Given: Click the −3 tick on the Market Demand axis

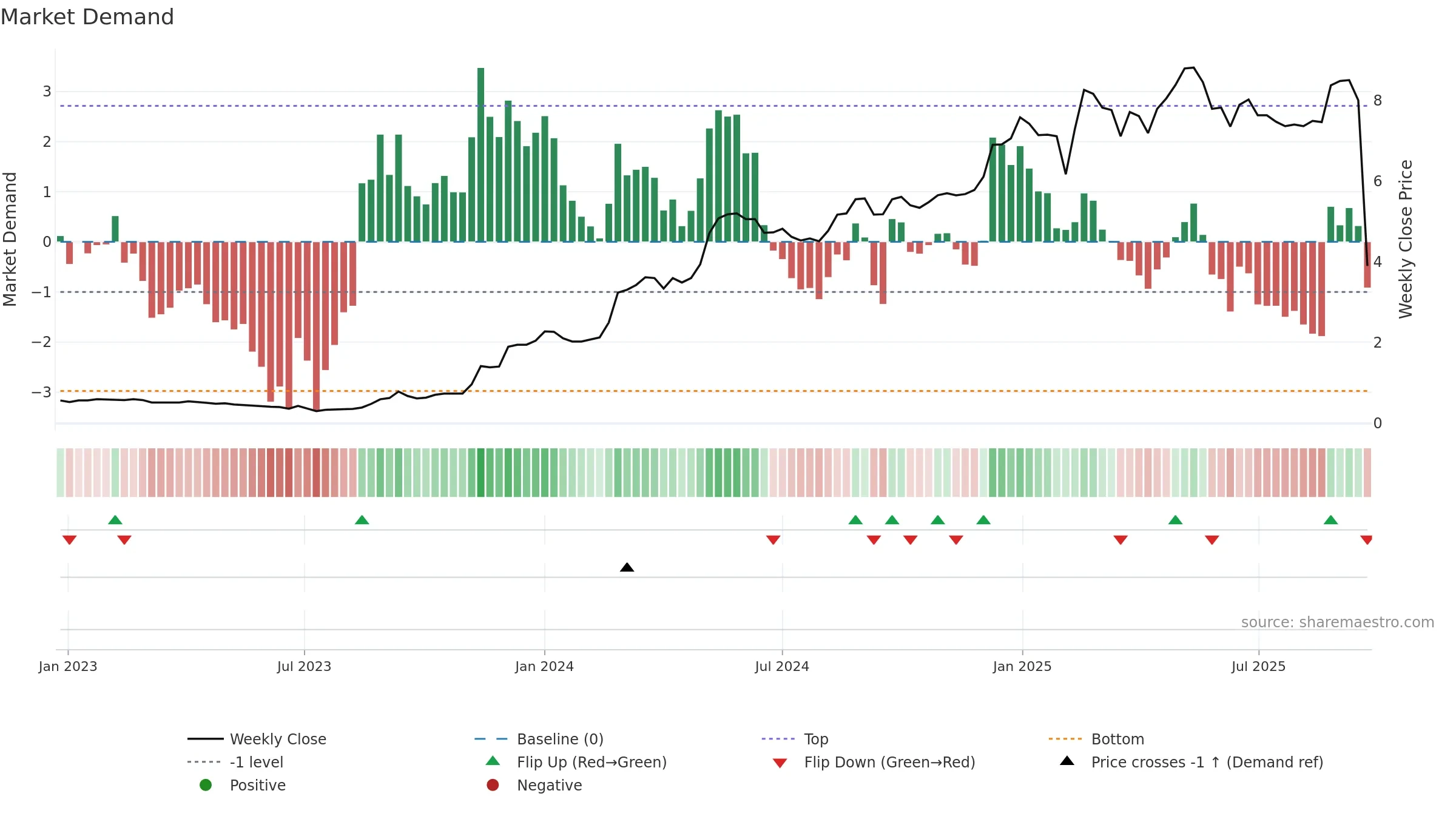Looking at the screenshot, I should tap(42, 392).
